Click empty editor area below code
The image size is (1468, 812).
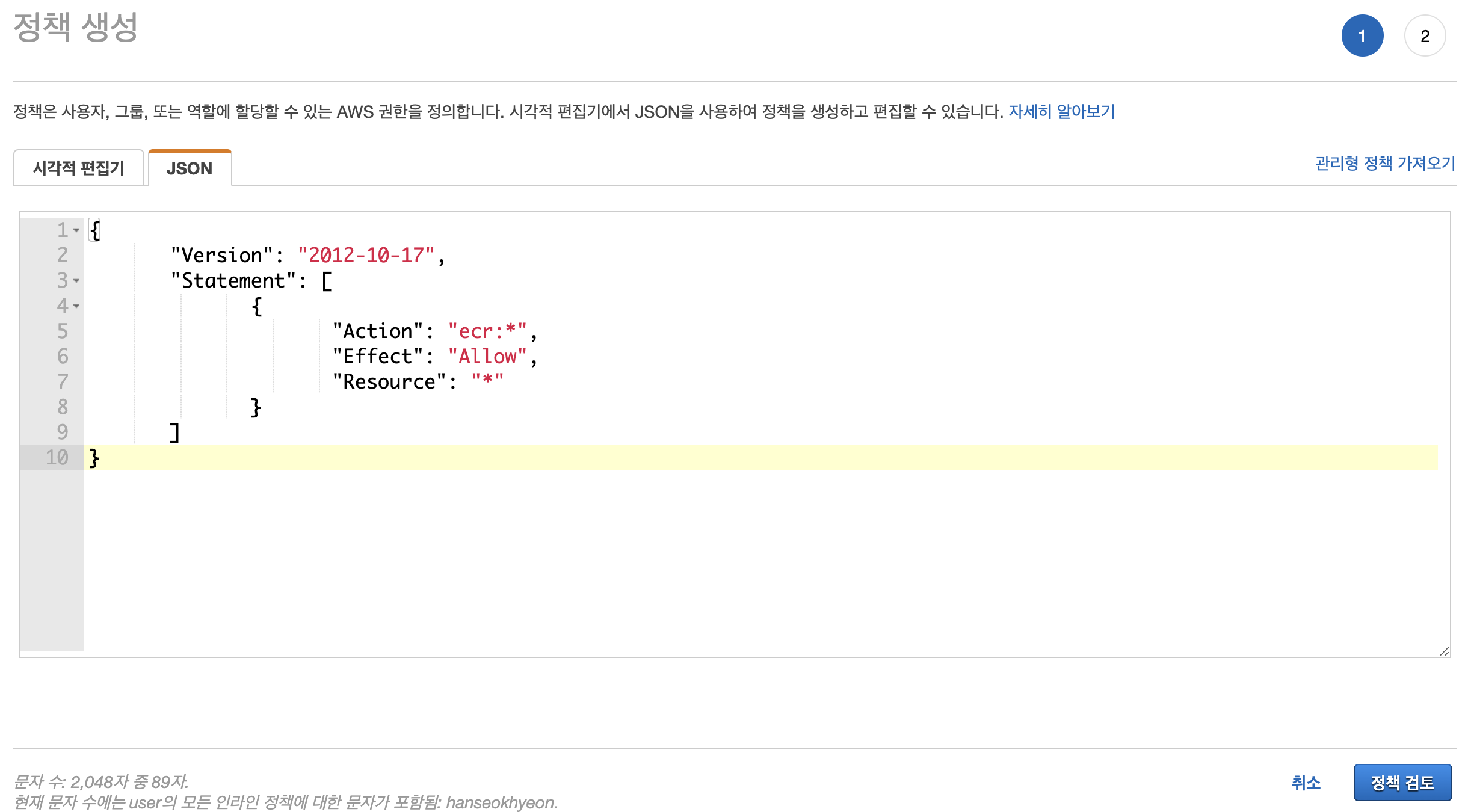pyautogui.click(x=722, y=559)
